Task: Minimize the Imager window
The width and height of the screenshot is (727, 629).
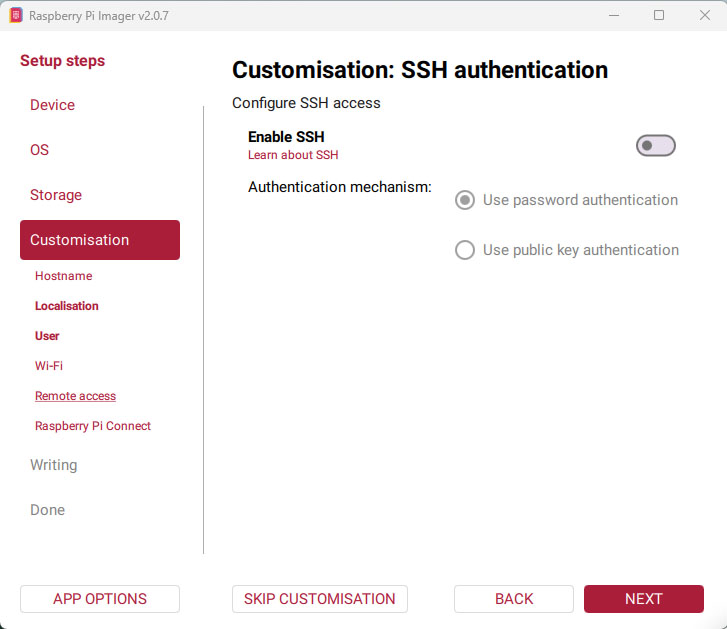Action: [x=614, y=15]
